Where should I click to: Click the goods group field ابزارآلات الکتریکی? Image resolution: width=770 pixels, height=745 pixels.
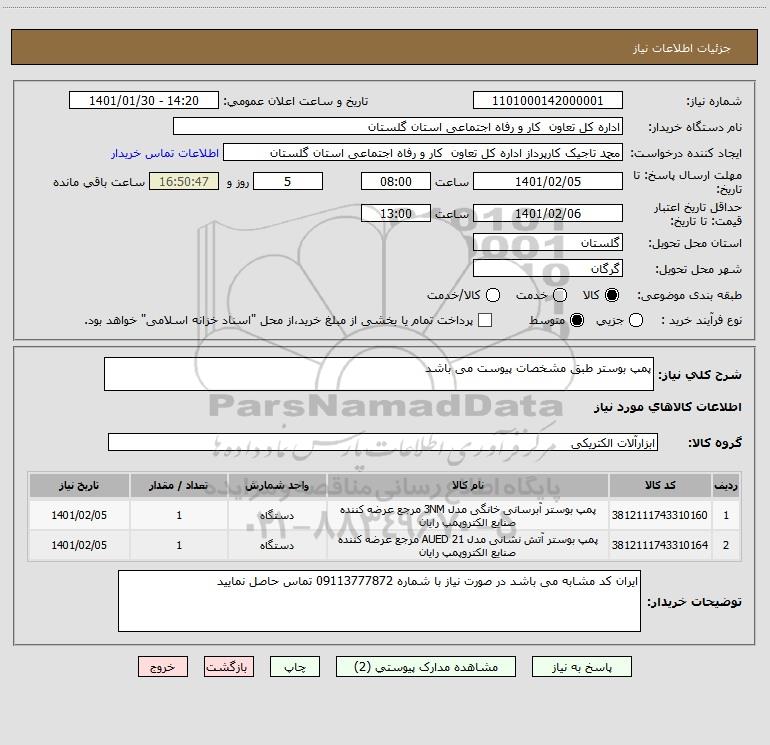tap(383, 442)
